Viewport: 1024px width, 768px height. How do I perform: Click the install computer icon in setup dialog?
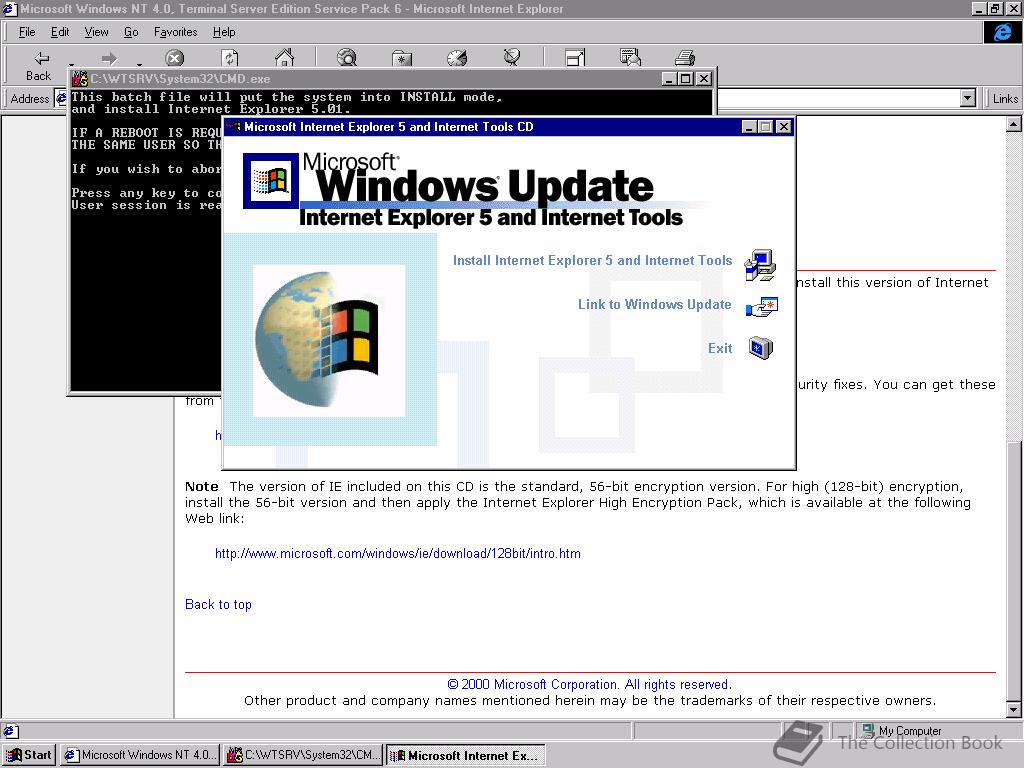tap(760, 265)
